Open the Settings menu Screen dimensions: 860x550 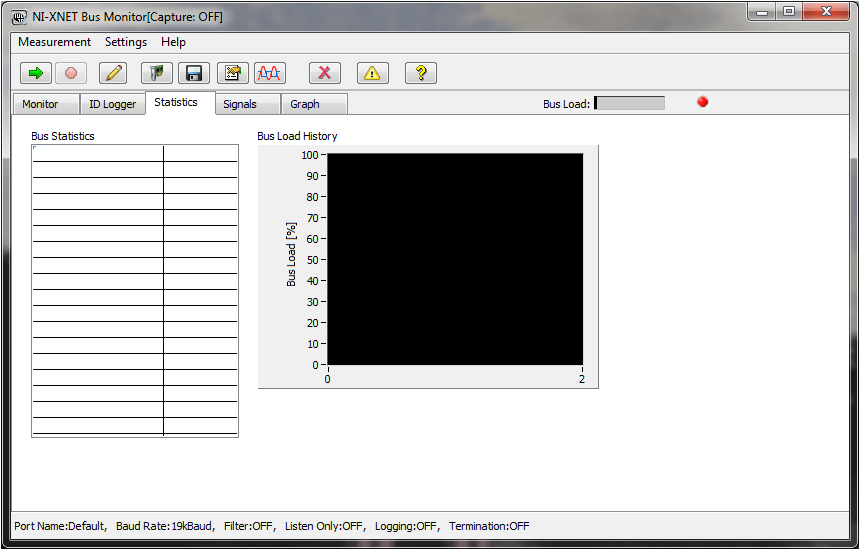click(126, 42)
